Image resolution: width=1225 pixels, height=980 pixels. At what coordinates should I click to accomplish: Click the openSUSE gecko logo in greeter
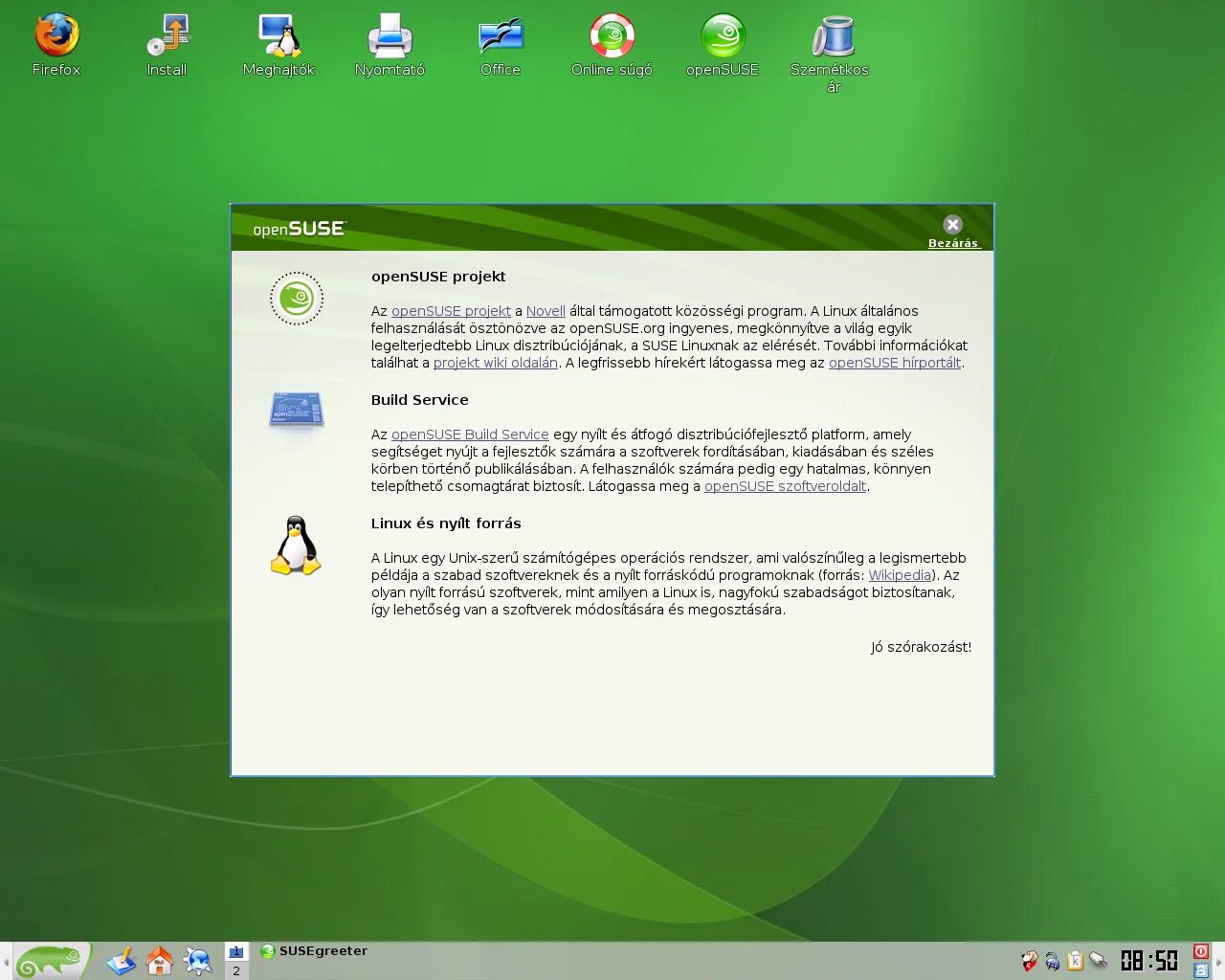click(x=297, y=299)
